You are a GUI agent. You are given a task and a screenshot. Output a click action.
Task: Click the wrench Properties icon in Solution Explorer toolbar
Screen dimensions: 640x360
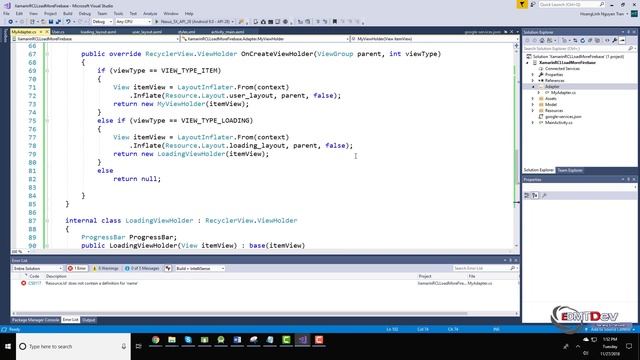coord(614,40)
